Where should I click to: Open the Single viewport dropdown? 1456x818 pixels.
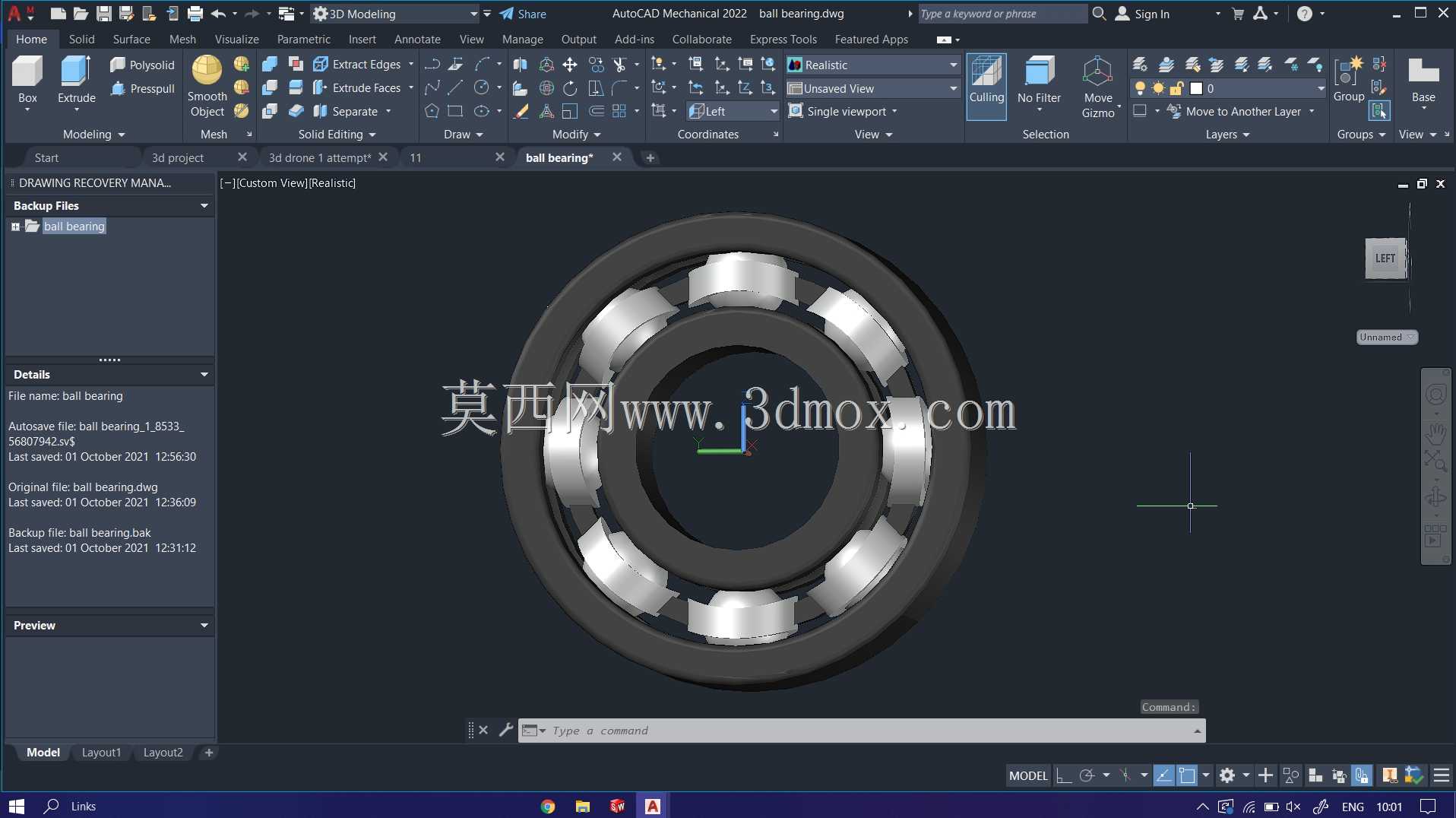(844, 111)
